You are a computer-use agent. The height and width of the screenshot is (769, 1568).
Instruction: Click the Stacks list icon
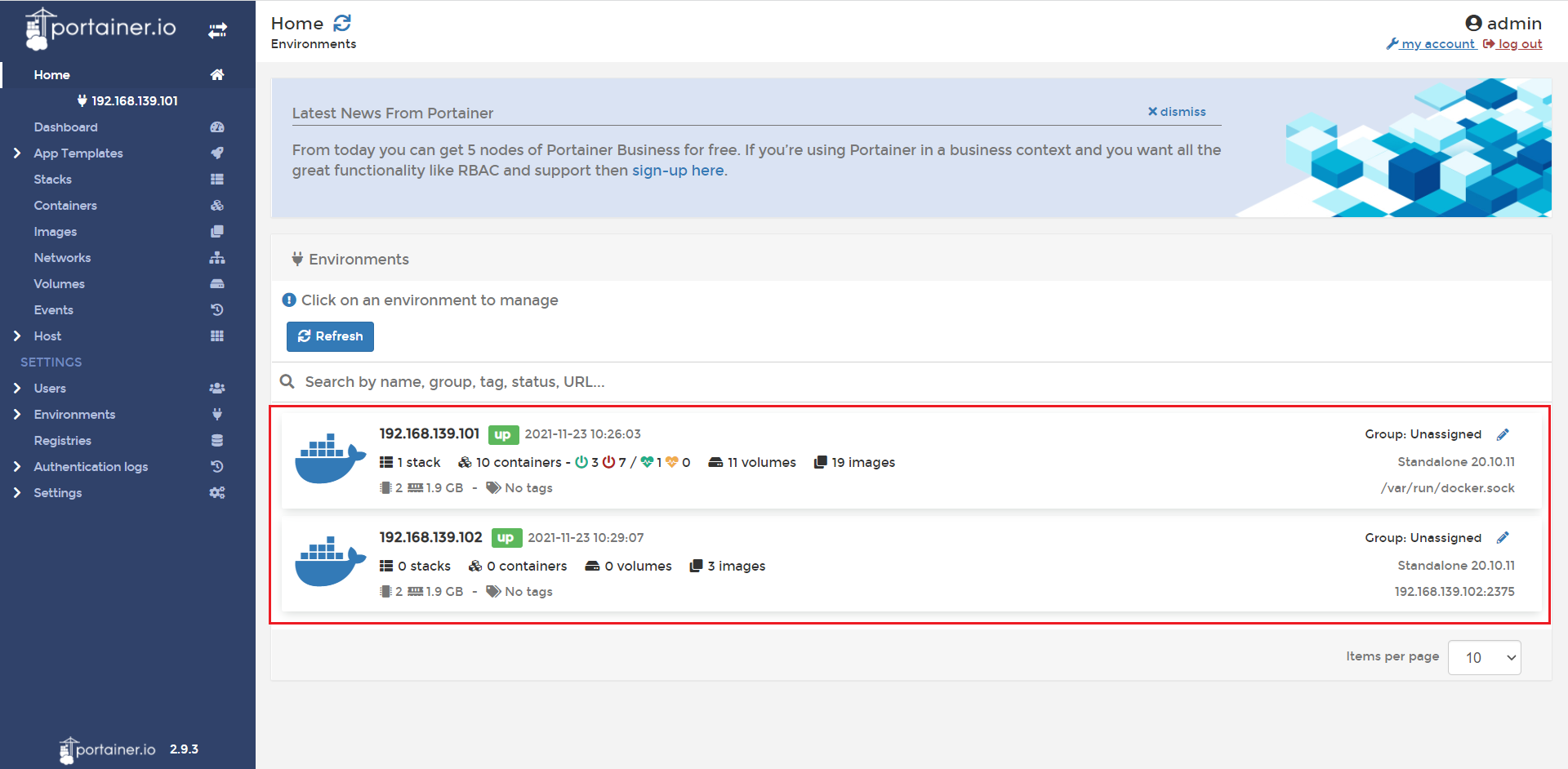click(x=217, y=180)
